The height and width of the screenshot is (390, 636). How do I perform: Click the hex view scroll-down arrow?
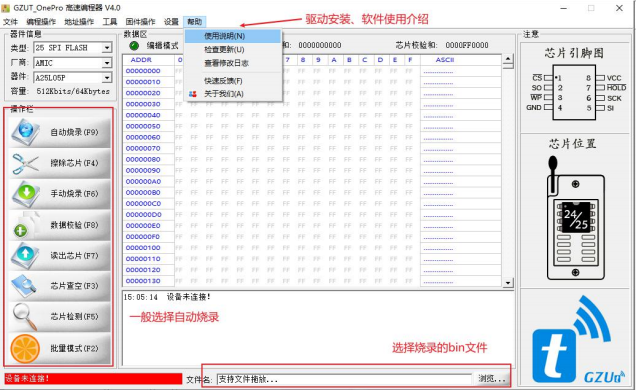pos(508,283)
